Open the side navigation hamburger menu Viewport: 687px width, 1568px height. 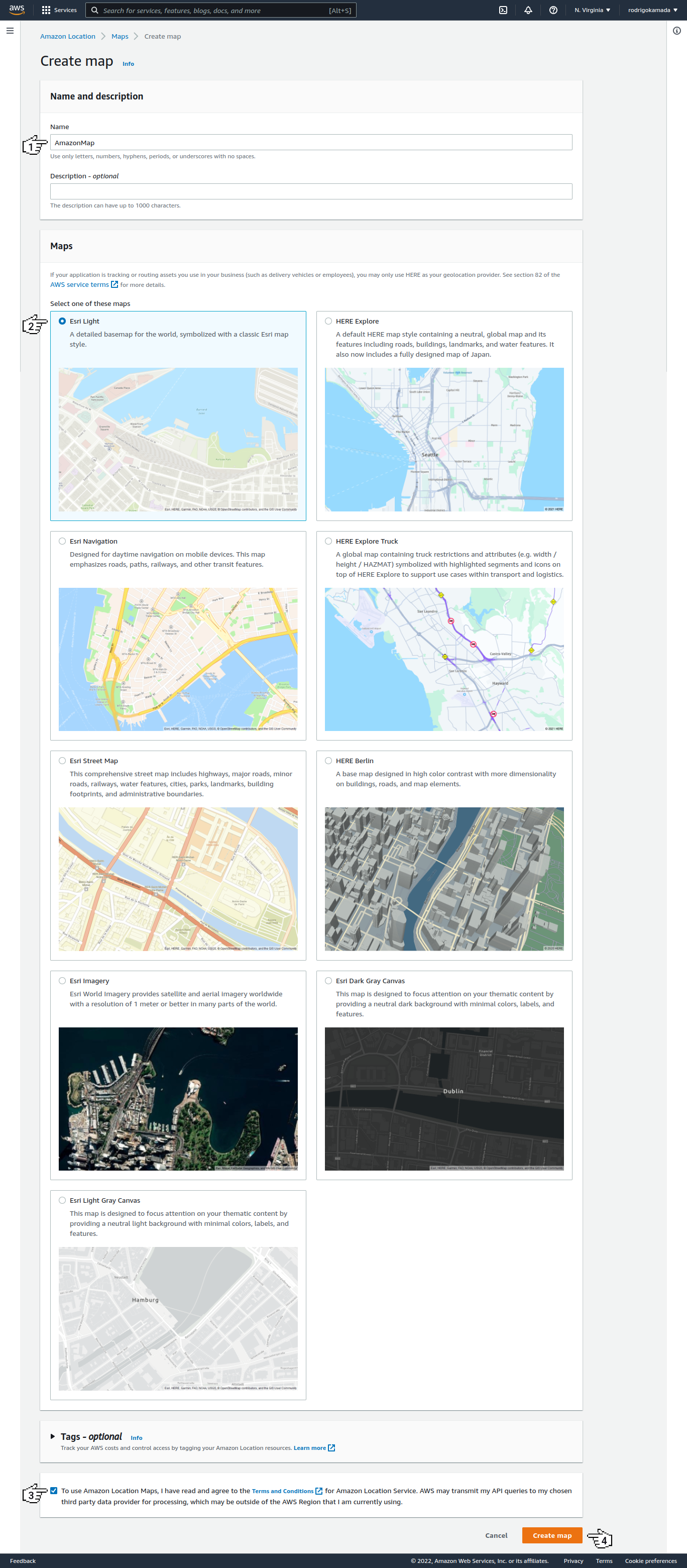coord(10,31)
